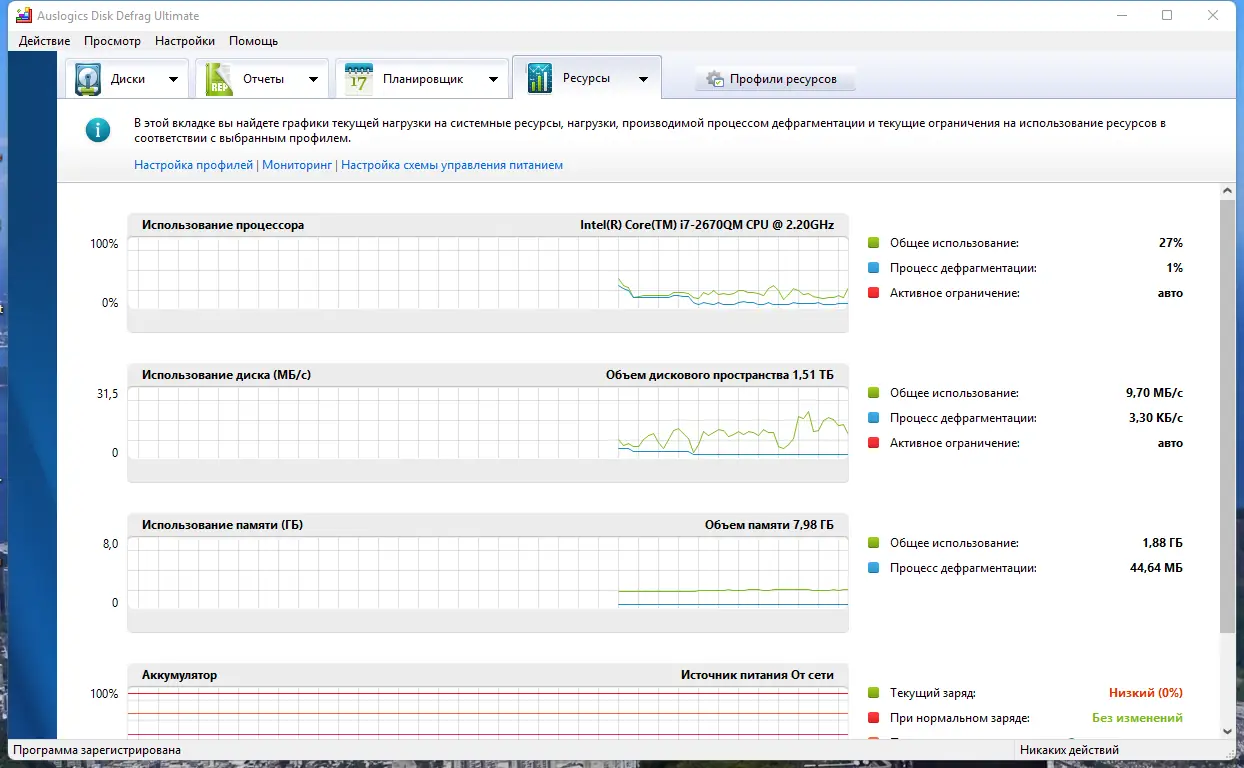The height and width of the screenshot is (768, 1244).
Task: Click the Использование процессора header
Action: click(x=223, y=225)
